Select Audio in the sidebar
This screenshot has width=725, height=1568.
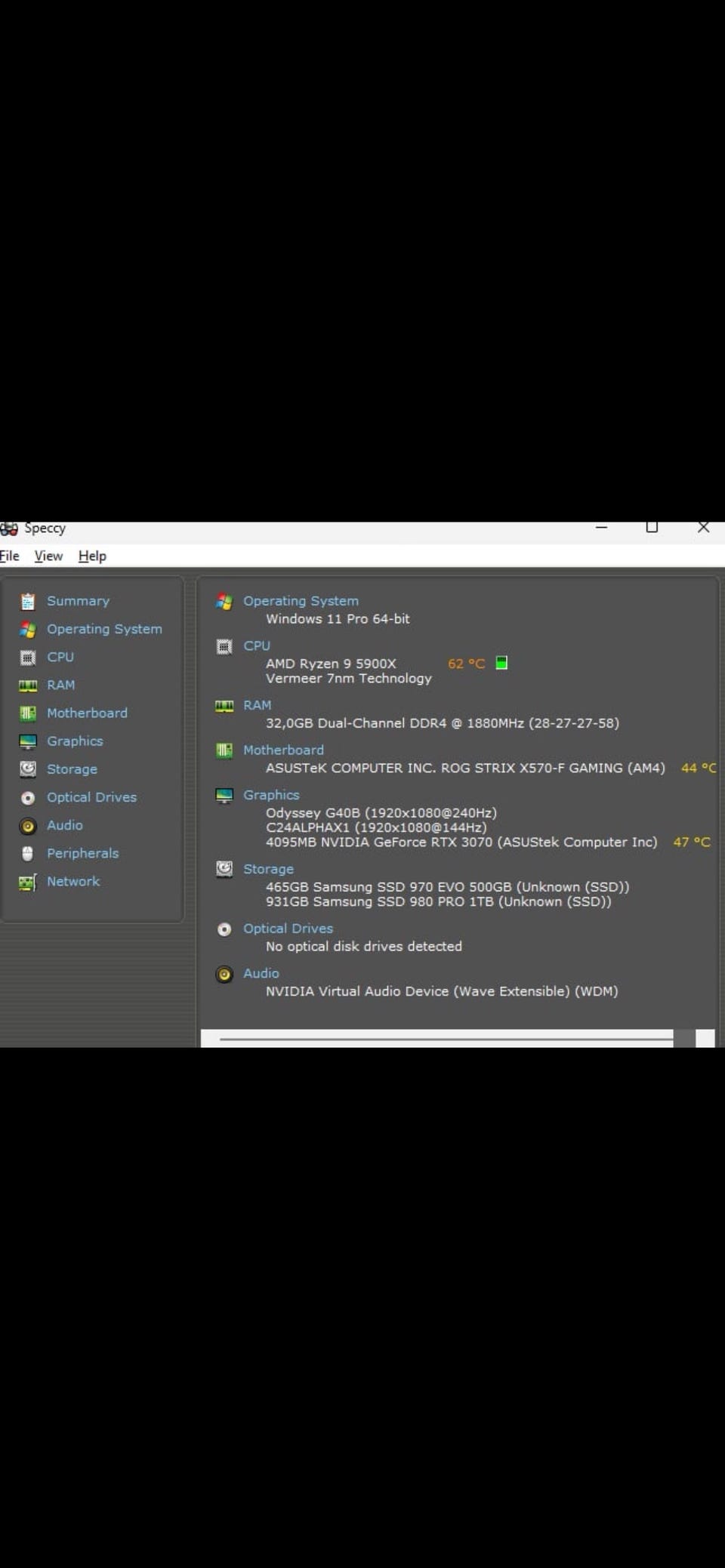pos(65,825)
